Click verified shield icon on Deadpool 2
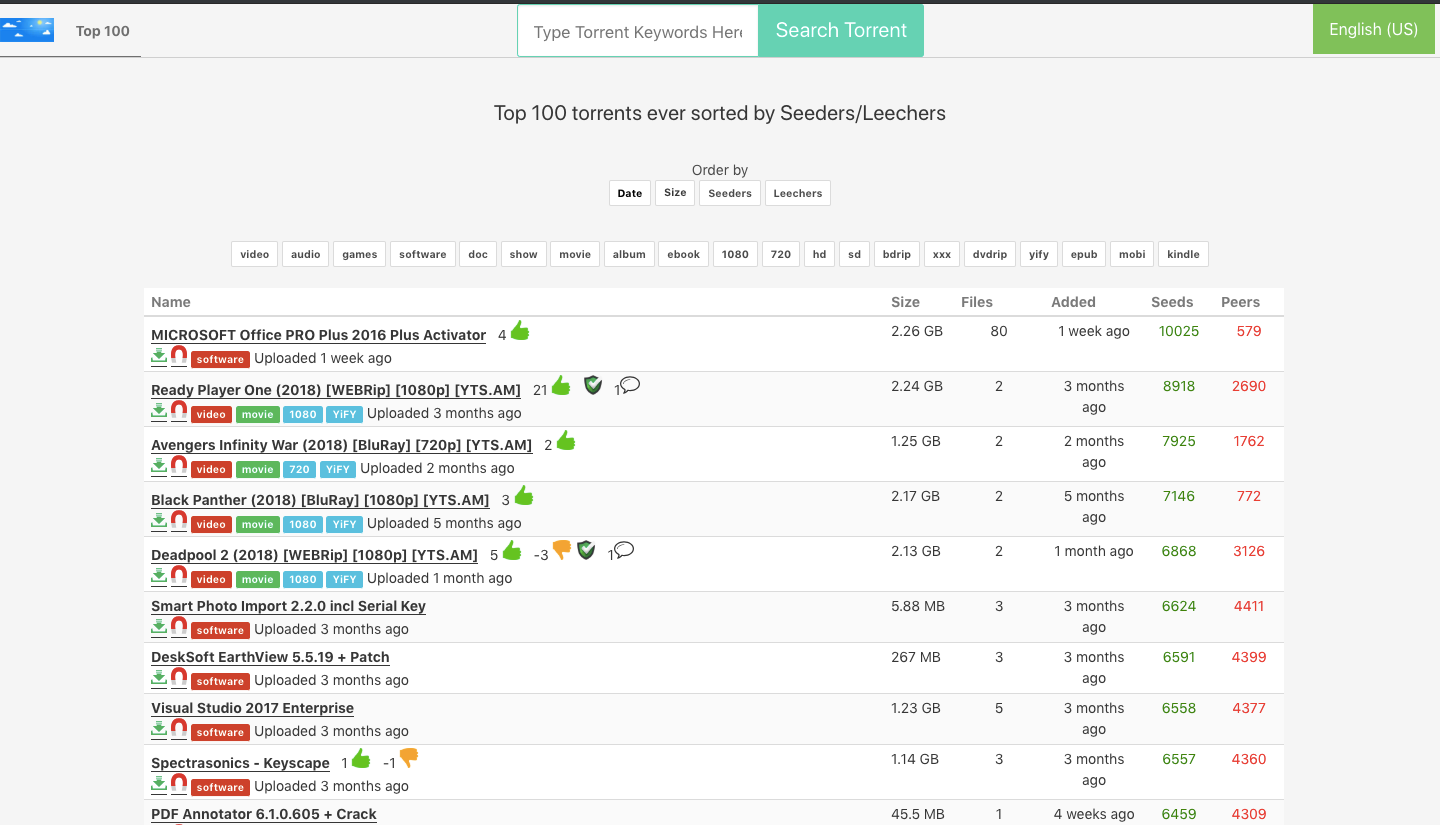The width and height of the screenshot is (1440, 825). coord(586,550)
